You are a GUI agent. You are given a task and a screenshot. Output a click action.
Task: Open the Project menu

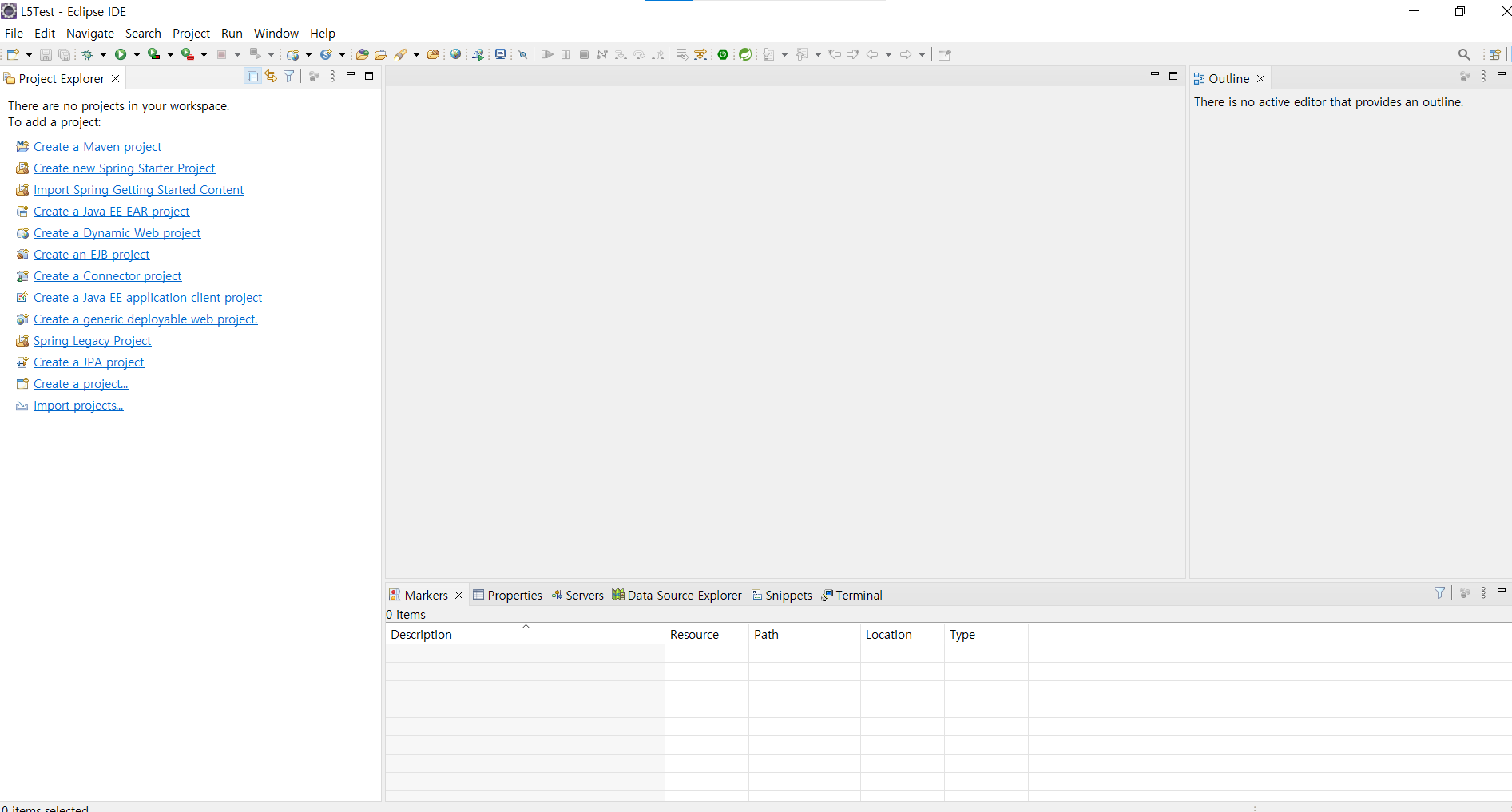pos(191,33)
